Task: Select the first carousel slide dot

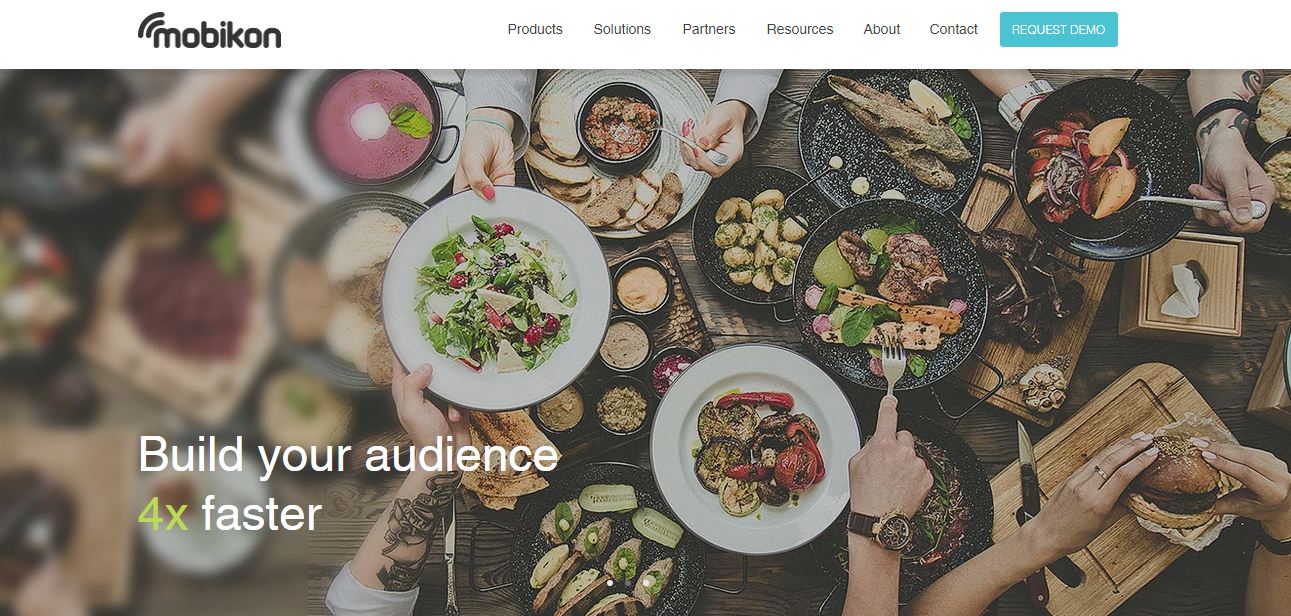Action: (x=610, y=581)
